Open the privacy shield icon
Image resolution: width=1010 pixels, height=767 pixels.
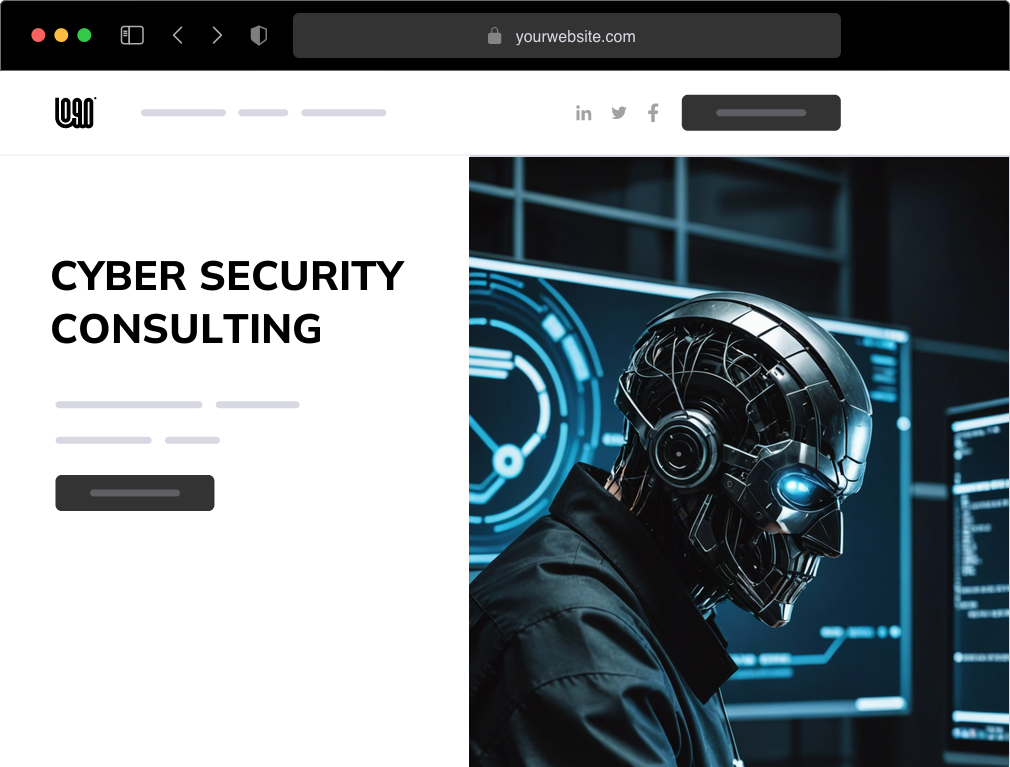(258, 35)
